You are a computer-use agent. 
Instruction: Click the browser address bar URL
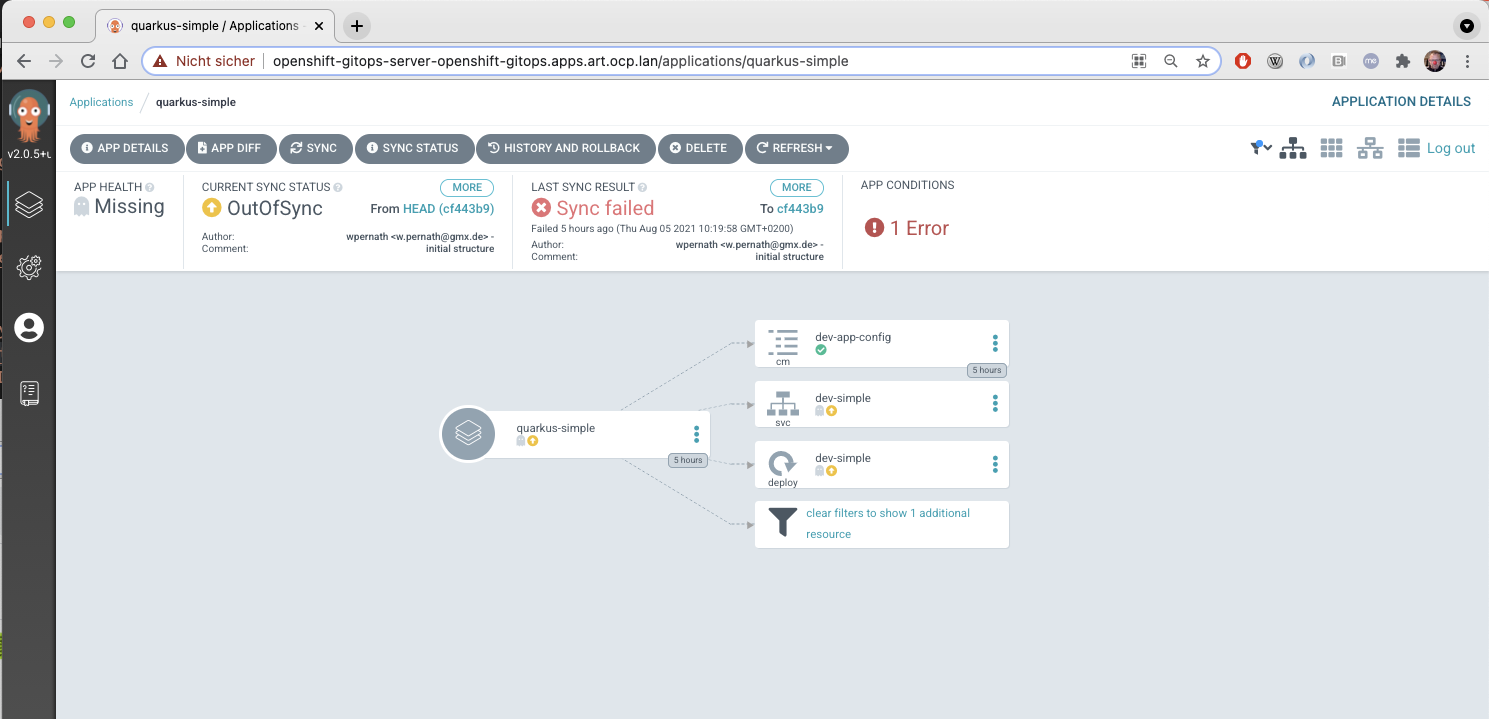(x=560, y=61)
